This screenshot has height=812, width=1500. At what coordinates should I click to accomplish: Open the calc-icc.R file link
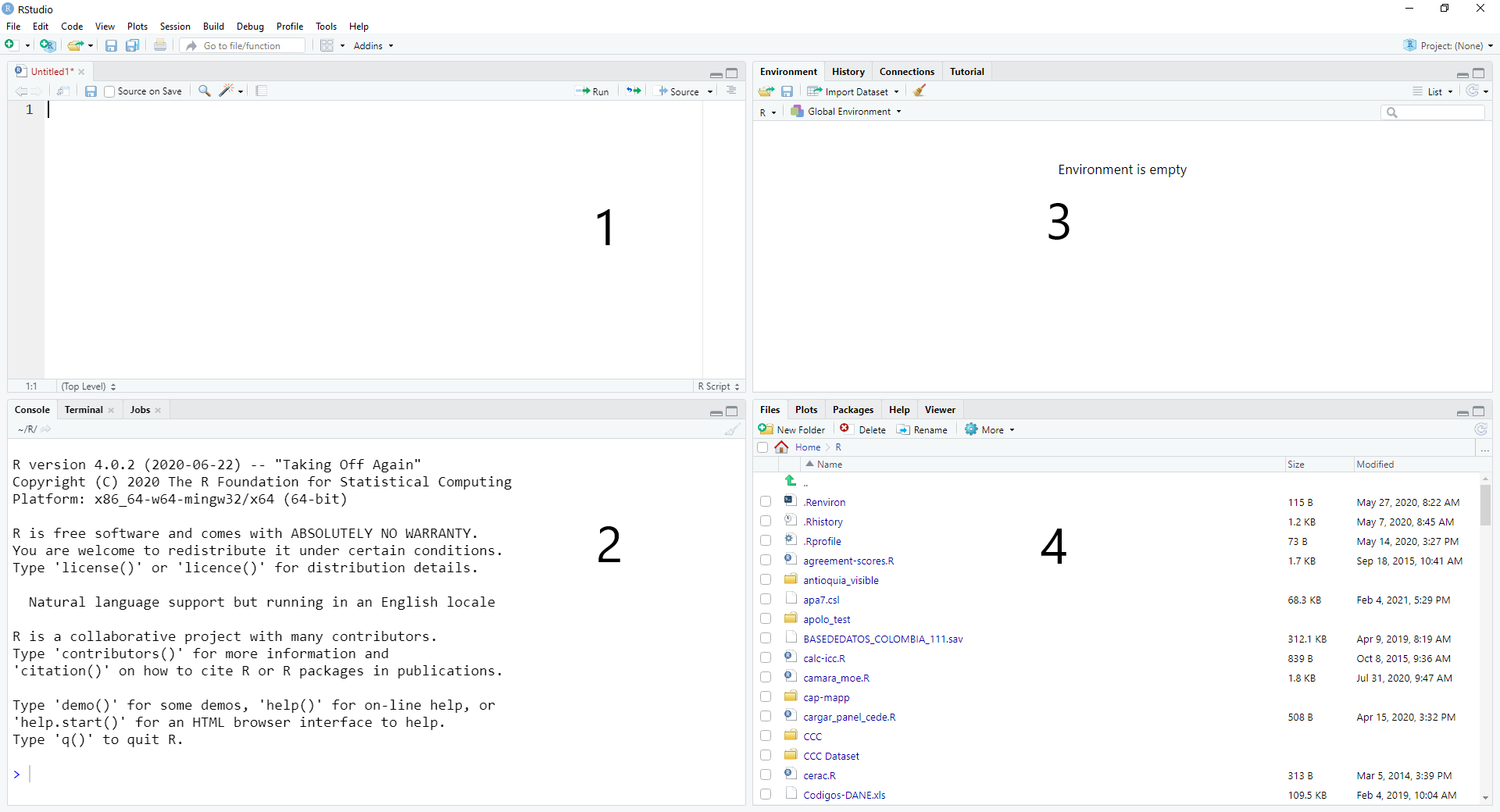[x=824, y=658]
